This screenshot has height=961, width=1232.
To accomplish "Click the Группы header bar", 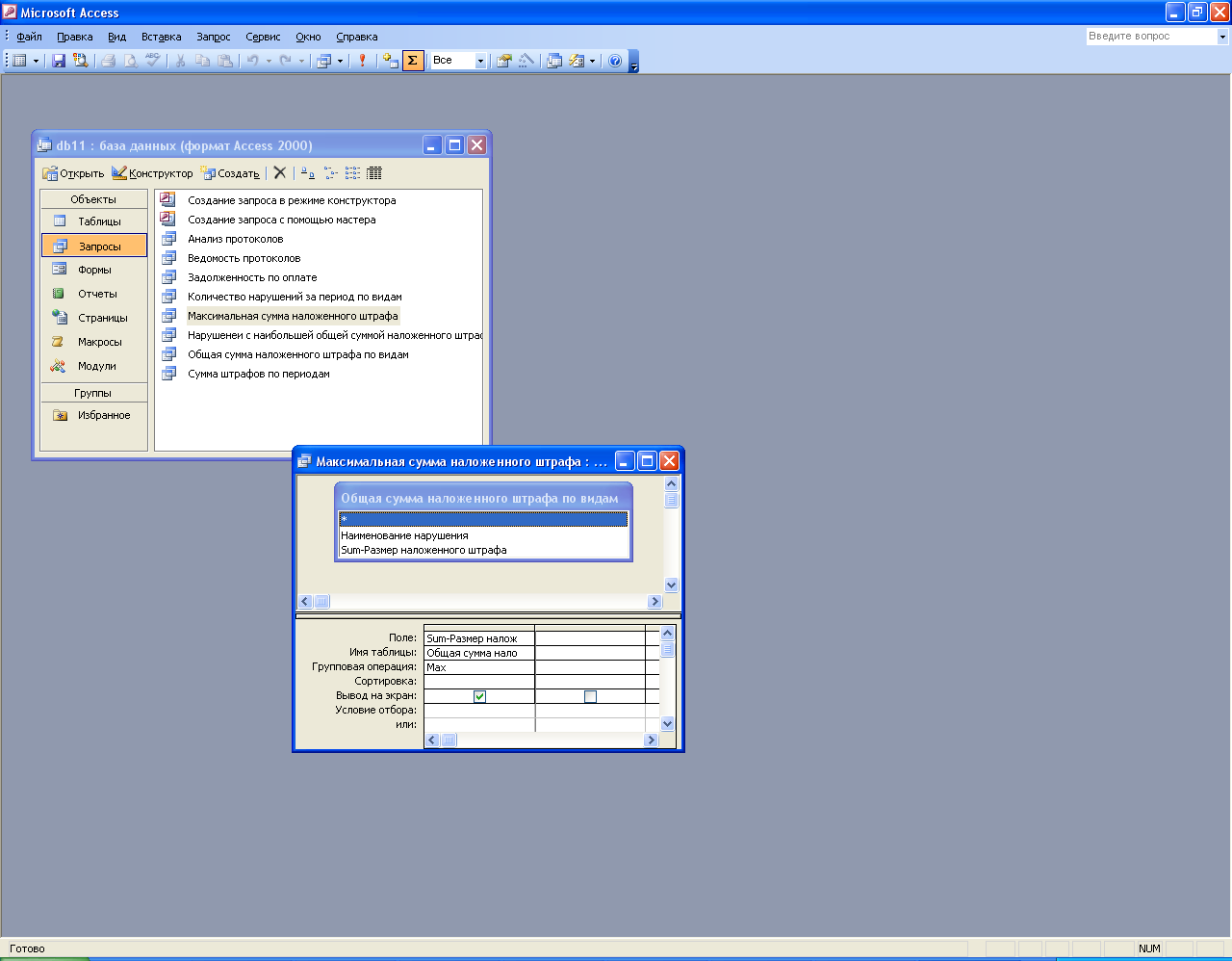I will [94, 393].
